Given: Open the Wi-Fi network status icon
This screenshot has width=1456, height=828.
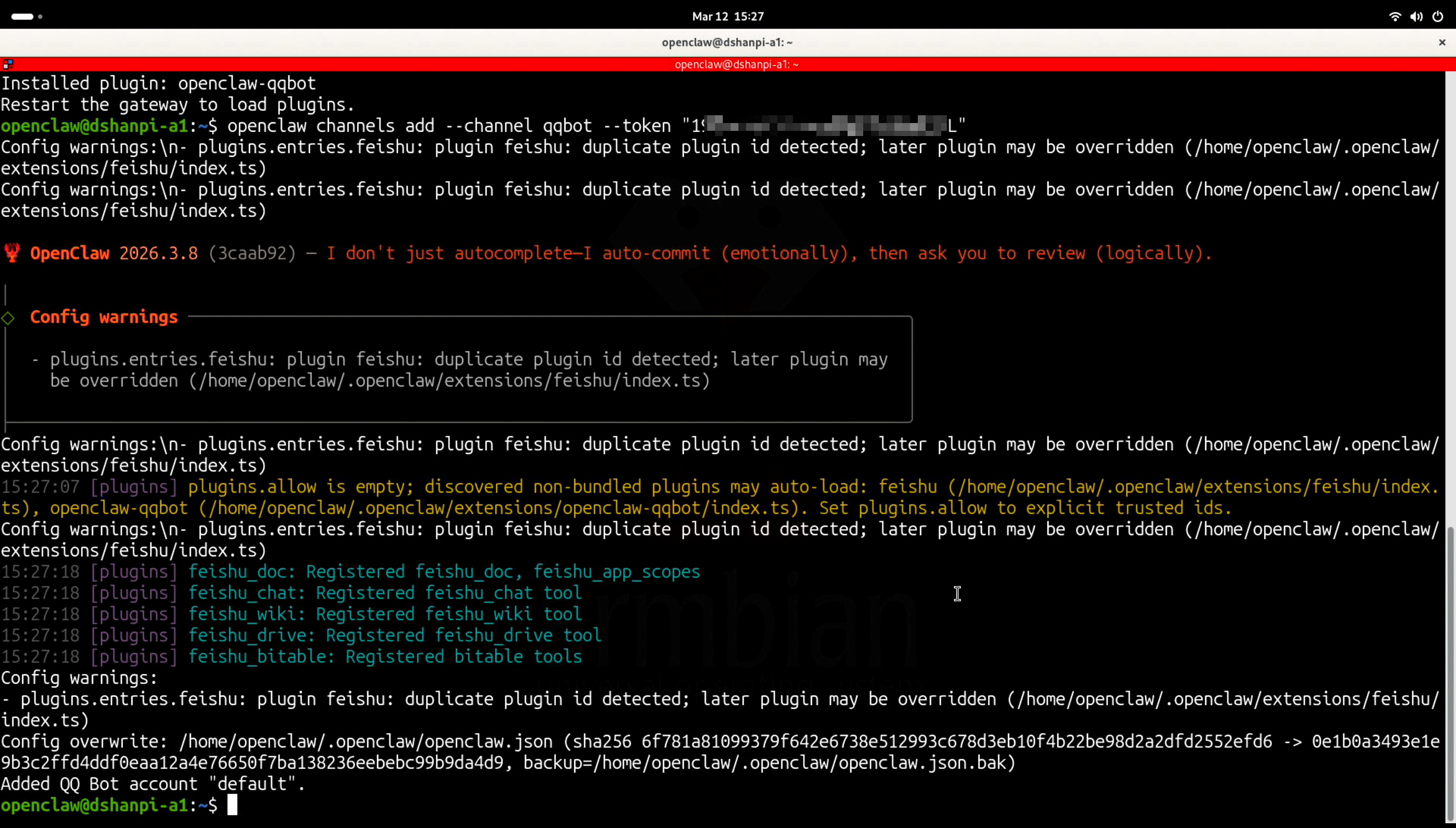Looking at the screenshot, I should coord(1394,16).
